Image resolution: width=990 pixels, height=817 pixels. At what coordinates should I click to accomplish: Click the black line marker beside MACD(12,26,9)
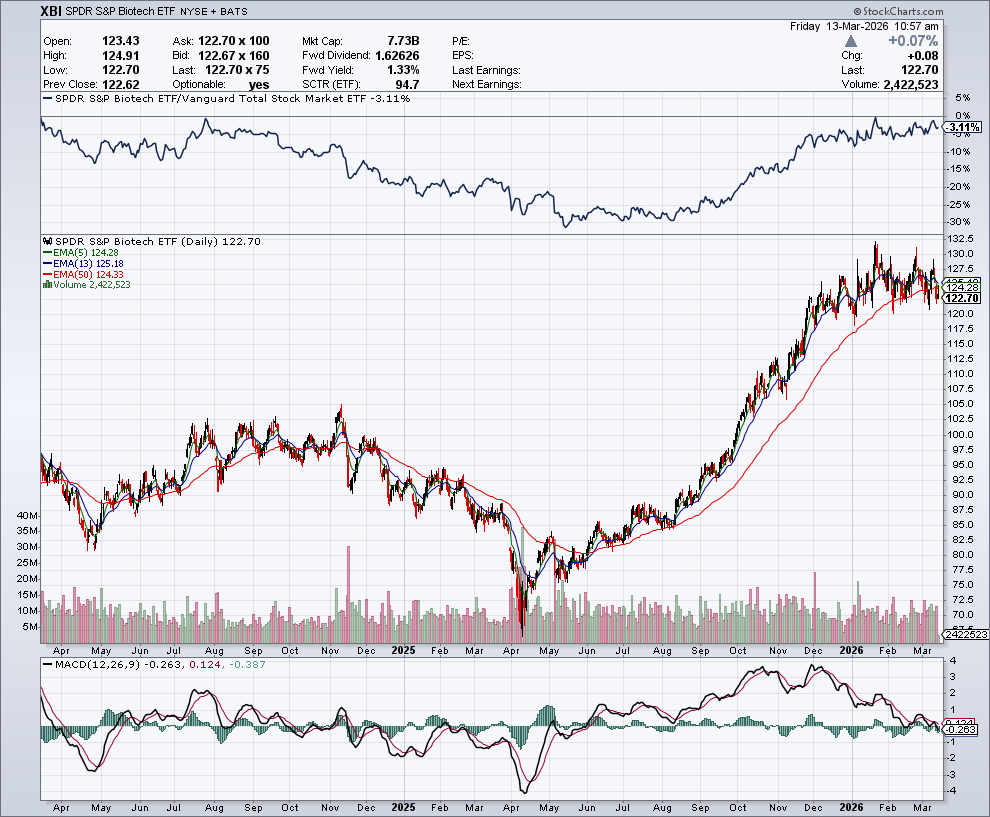click(x=47, y=665)
